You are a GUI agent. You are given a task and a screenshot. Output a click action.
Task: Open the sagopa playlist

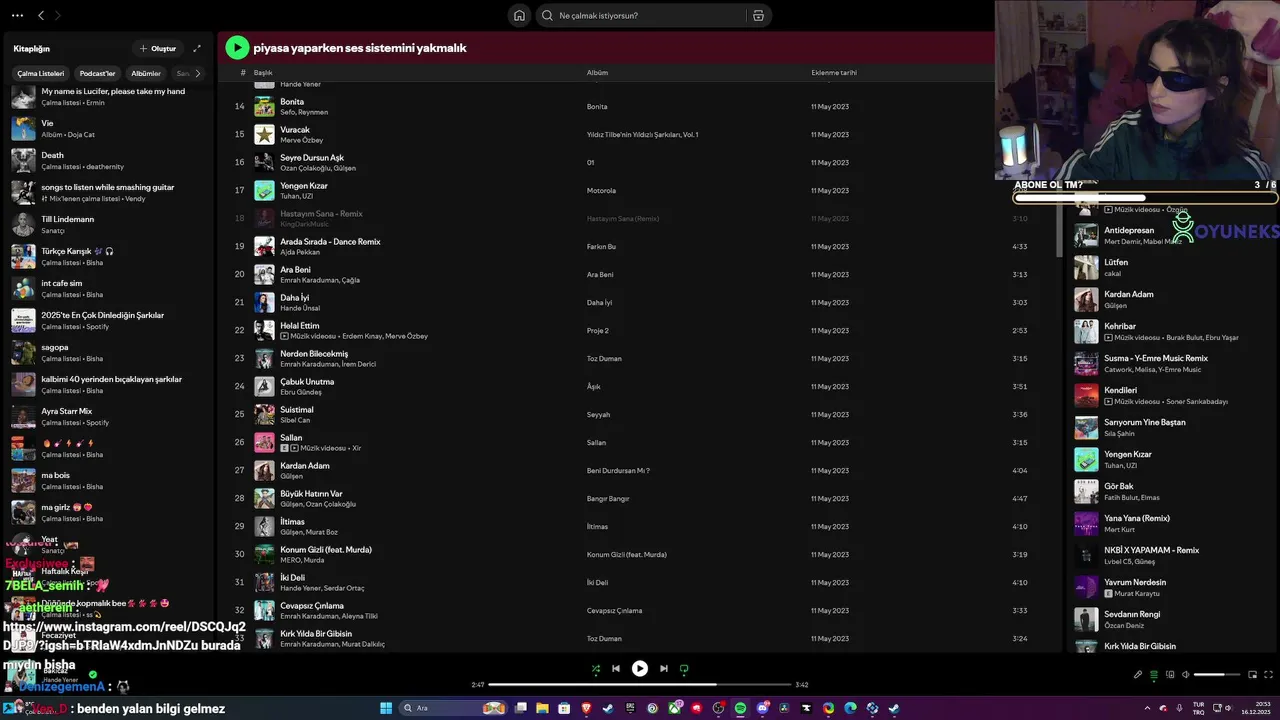[110, 352]
